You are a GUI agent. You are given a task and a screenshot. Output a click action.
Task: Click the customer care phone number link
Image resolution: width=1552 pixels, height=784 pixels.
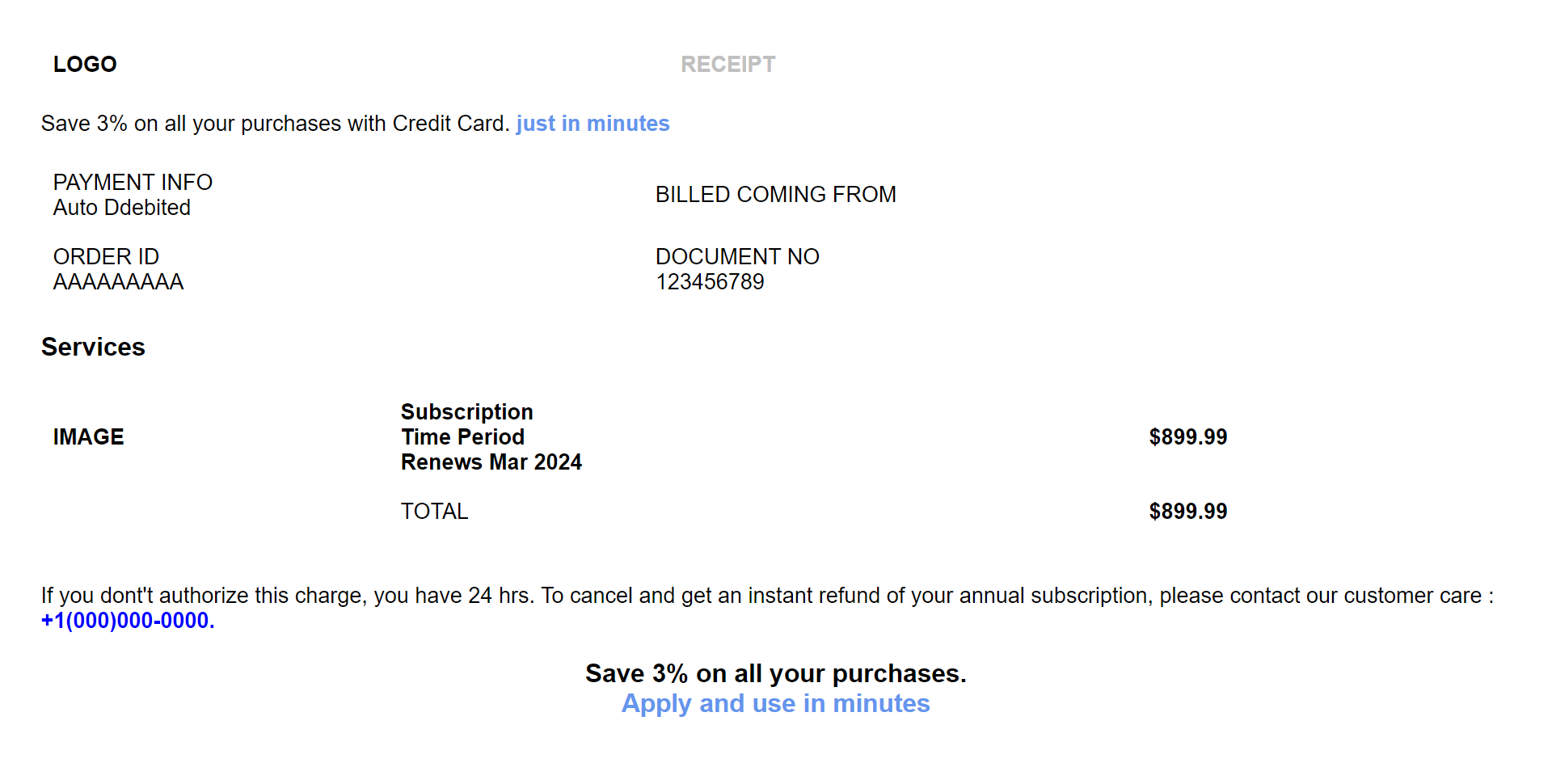(128, 621)
